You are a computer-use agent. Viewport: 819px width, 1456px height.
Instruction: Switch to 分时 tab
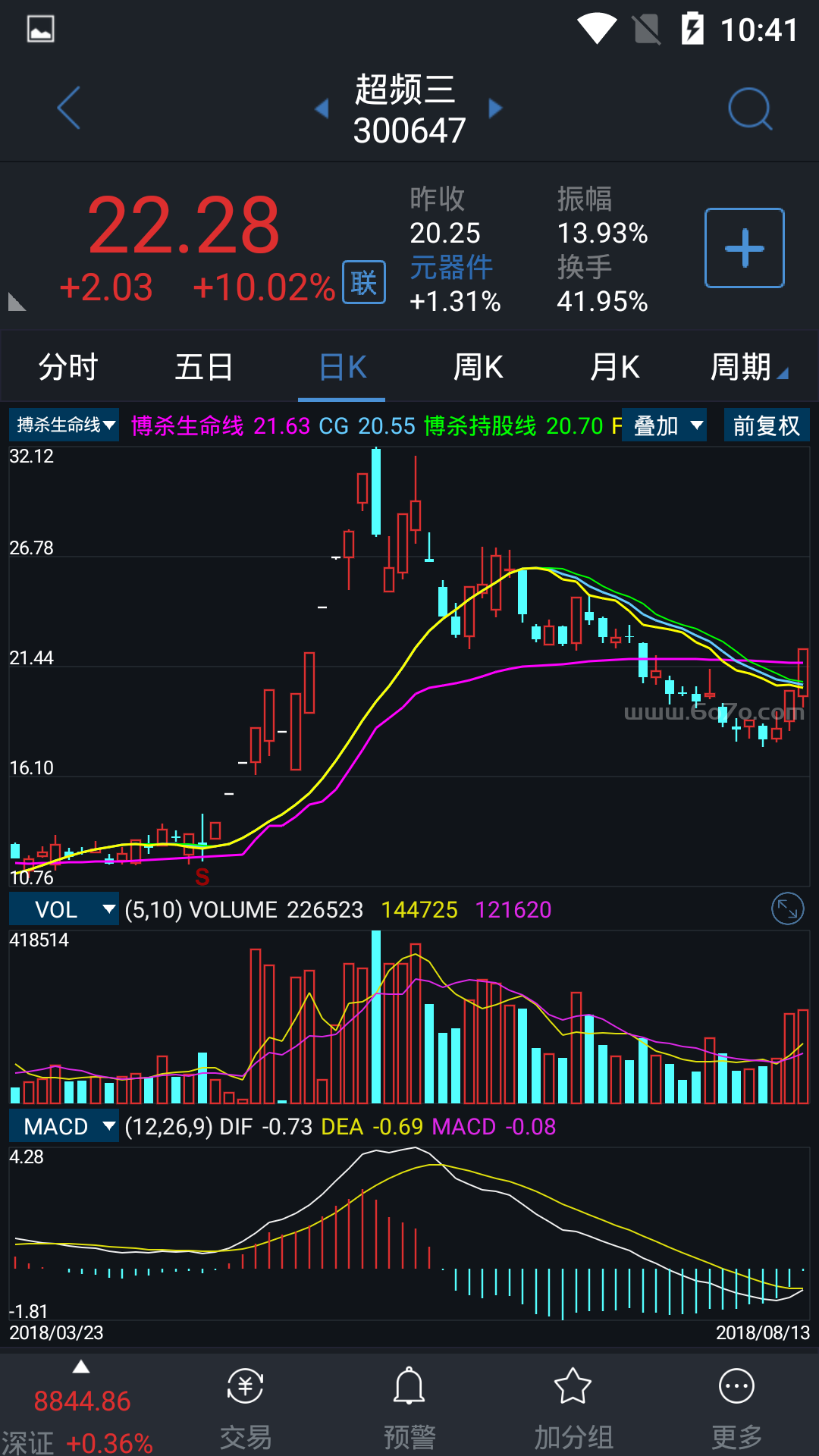tap(68, 367)
